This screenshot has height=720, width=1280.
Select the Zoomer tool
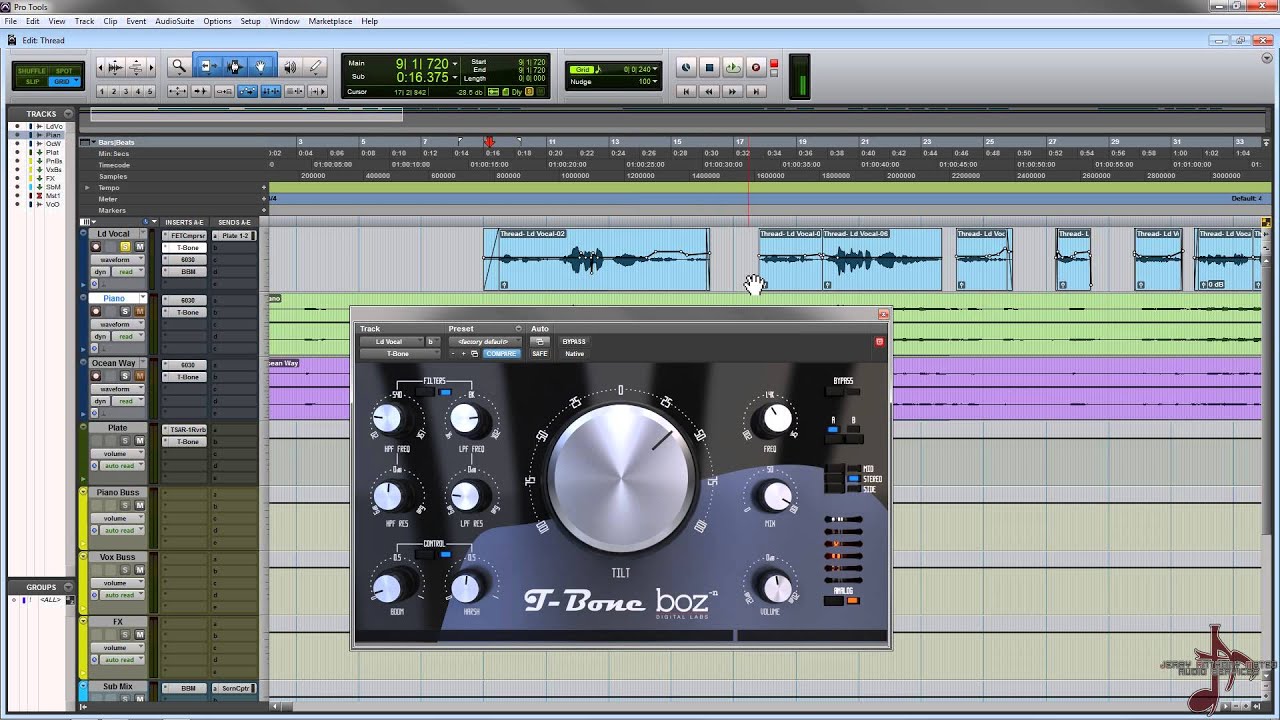coord(179,67)
